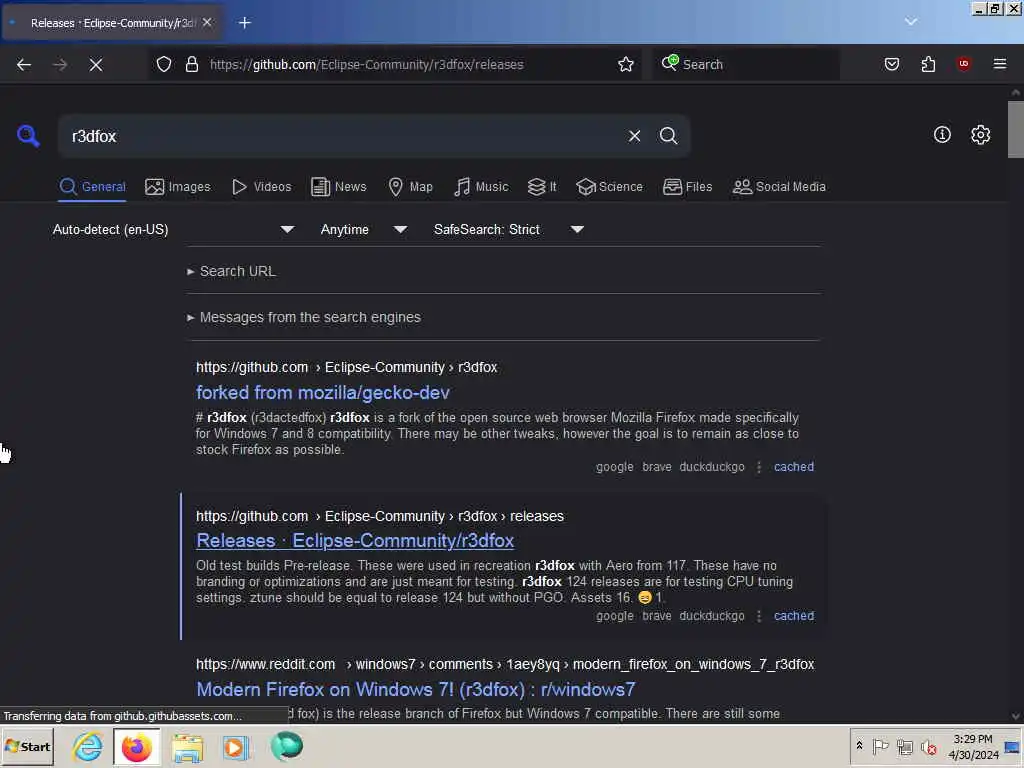Clear the r3dfox search query
The image size is (1024, 768).
(x=634, y=136)
